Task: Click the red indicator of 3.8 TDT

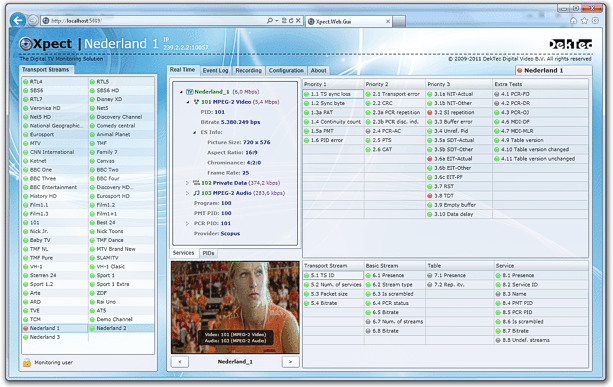Action: pyautogui.click(x=430, y=196)
